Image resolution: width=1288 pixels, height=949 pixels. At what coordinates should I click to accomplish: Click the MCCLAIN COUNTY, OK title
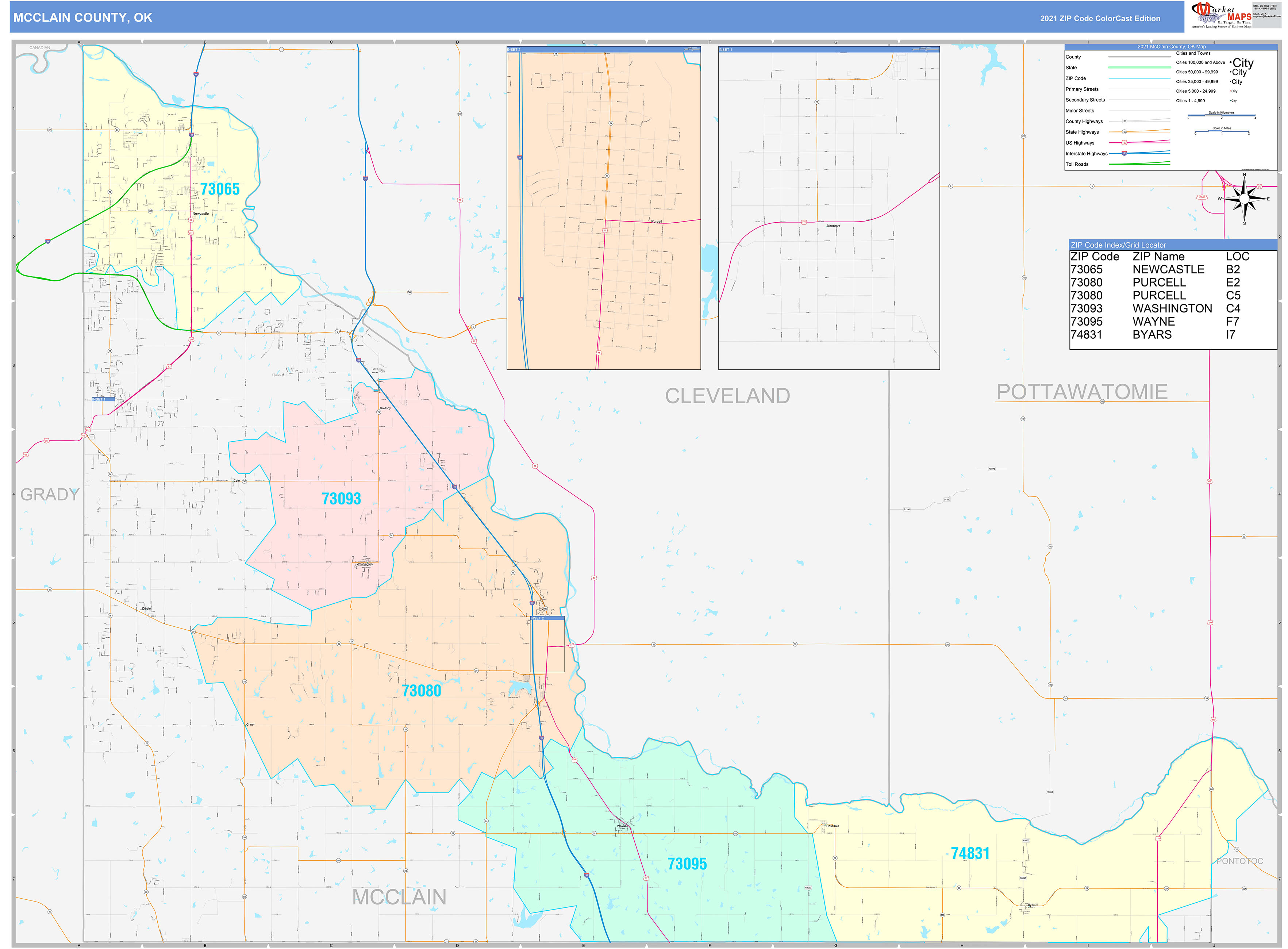83,18
